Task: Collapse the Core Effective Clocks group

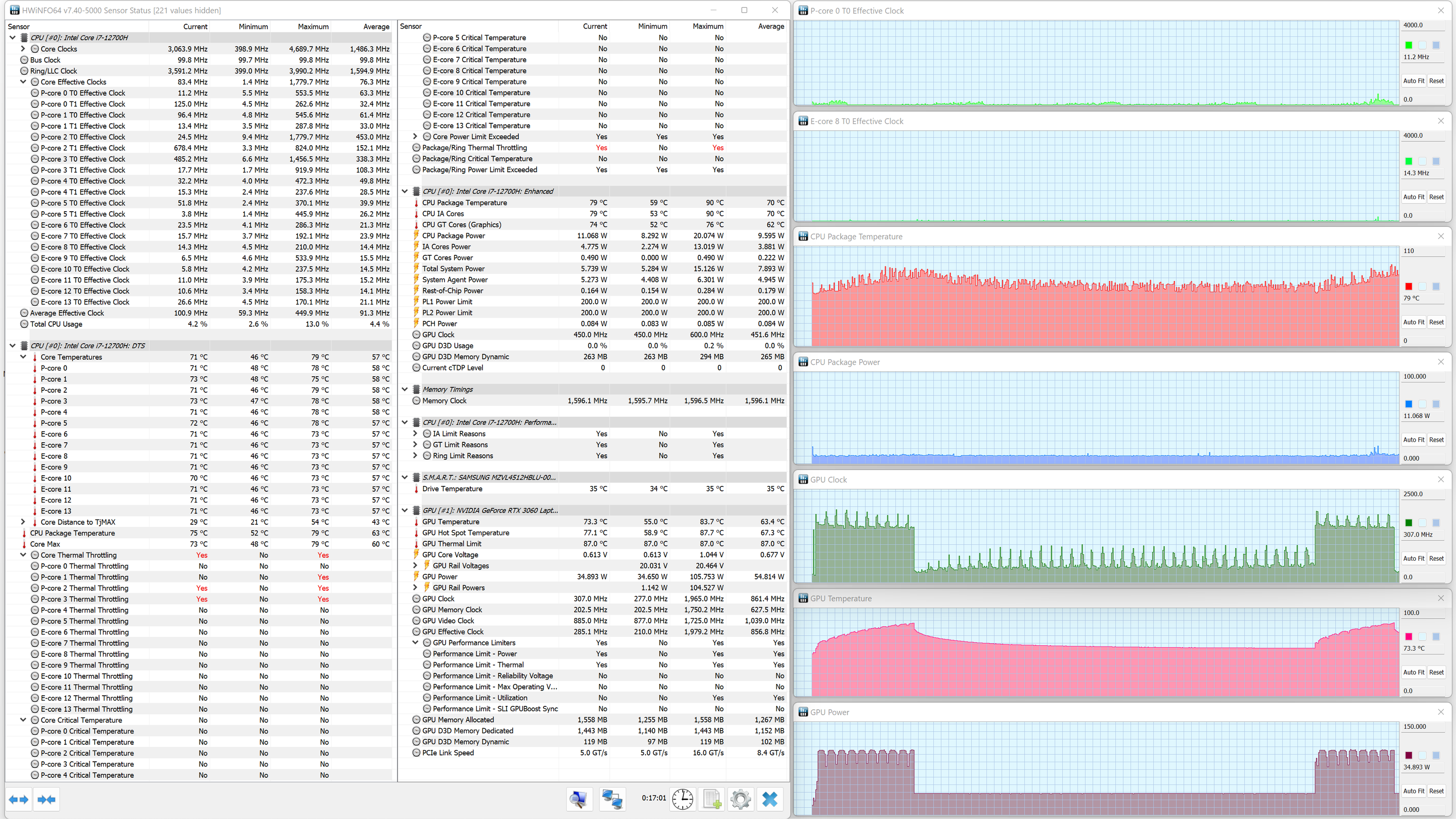Action: [x=23, y=82]
